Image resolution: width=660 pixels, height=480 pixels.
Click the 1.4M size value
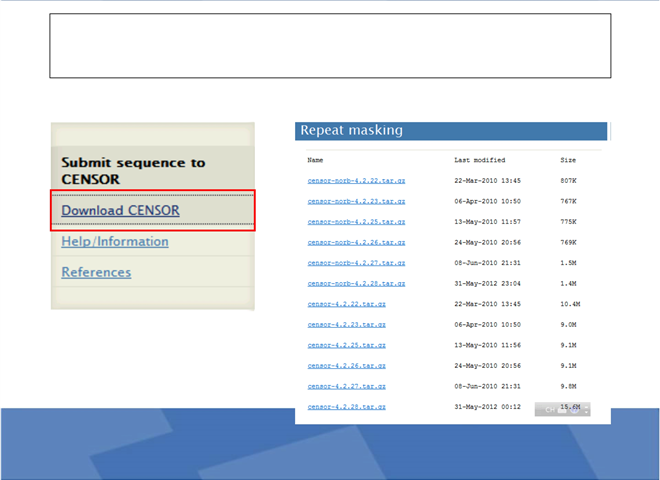[x=568, y=283]
